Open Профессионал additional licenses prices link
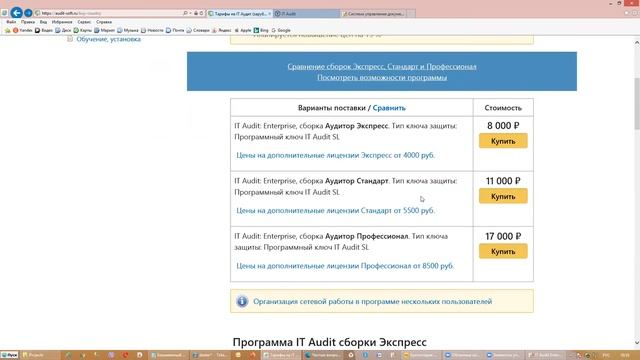640x360 pixels. pyautogui.click(x=345, y=266)
